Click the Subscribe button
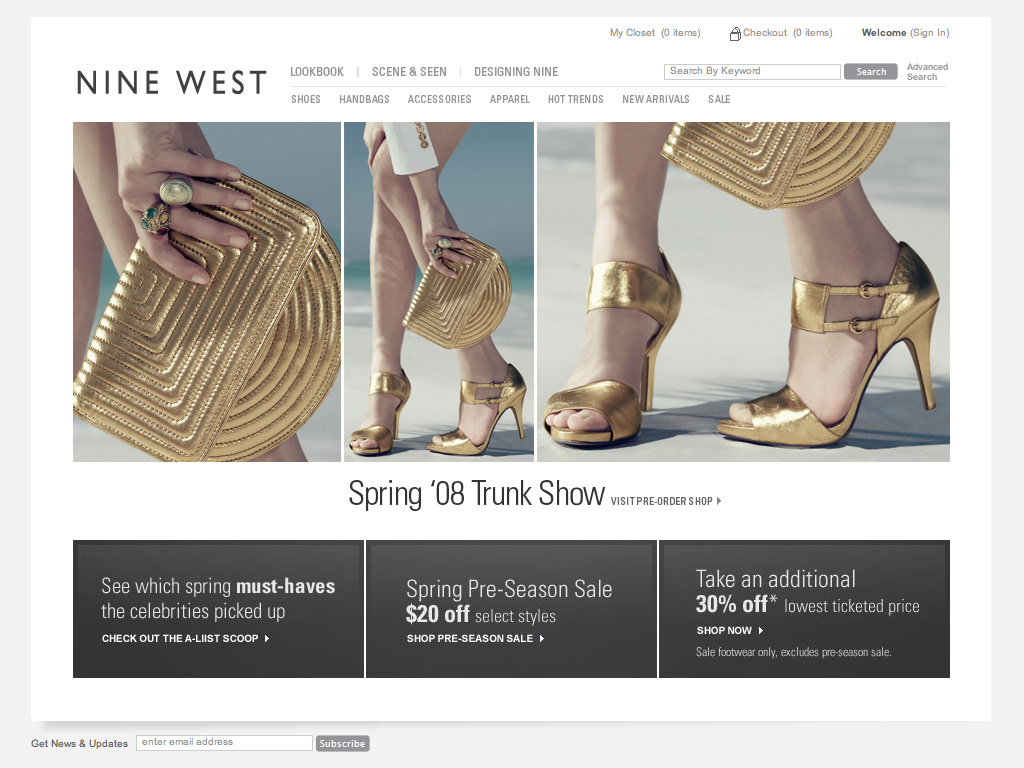This screenshot has width=1024, height=768. 343,743
